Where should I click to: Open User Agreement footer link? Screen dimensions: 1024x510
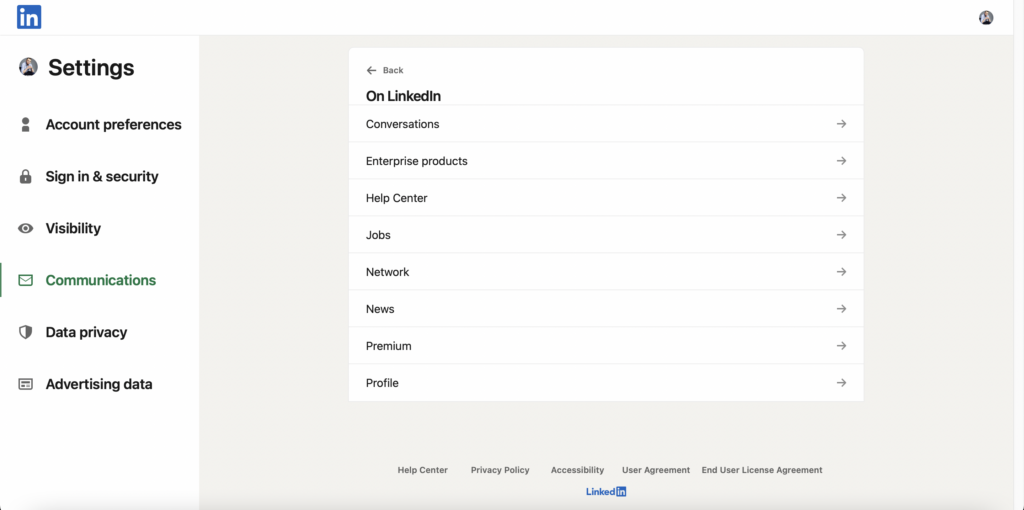[656, 470]
